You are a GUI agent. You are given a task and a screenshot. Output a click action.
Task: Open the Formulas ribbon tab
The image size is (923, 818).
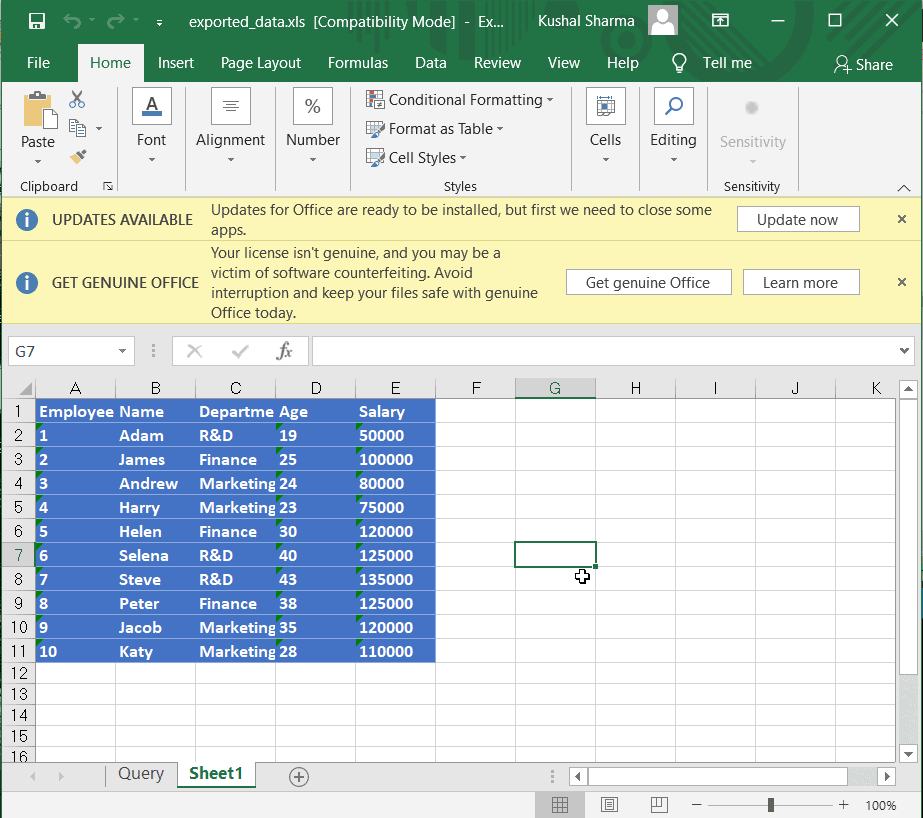tap(357, 63)
